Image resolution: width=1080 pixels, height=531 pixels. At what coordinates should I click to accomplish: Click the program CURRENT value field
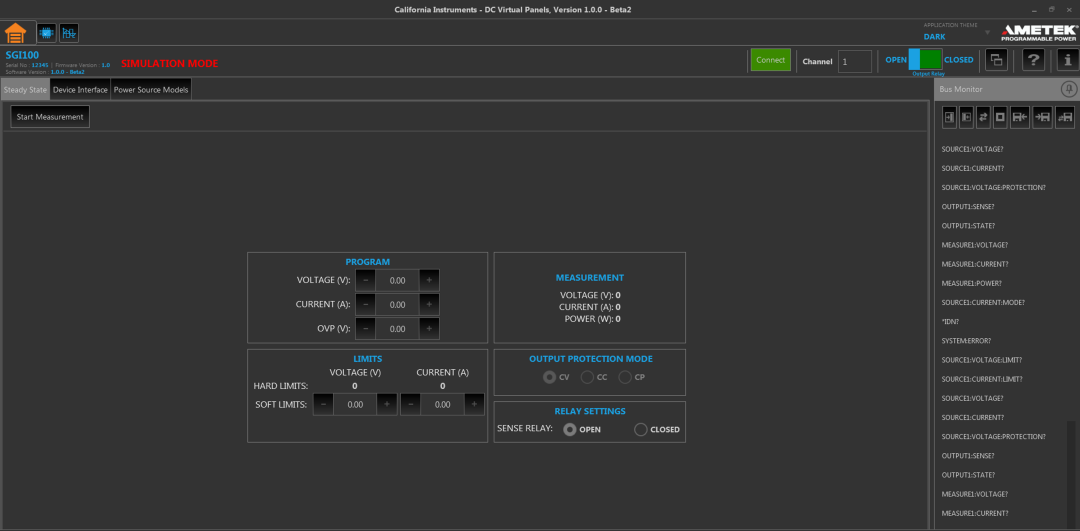pyautogui.click(x=397, y=304)
